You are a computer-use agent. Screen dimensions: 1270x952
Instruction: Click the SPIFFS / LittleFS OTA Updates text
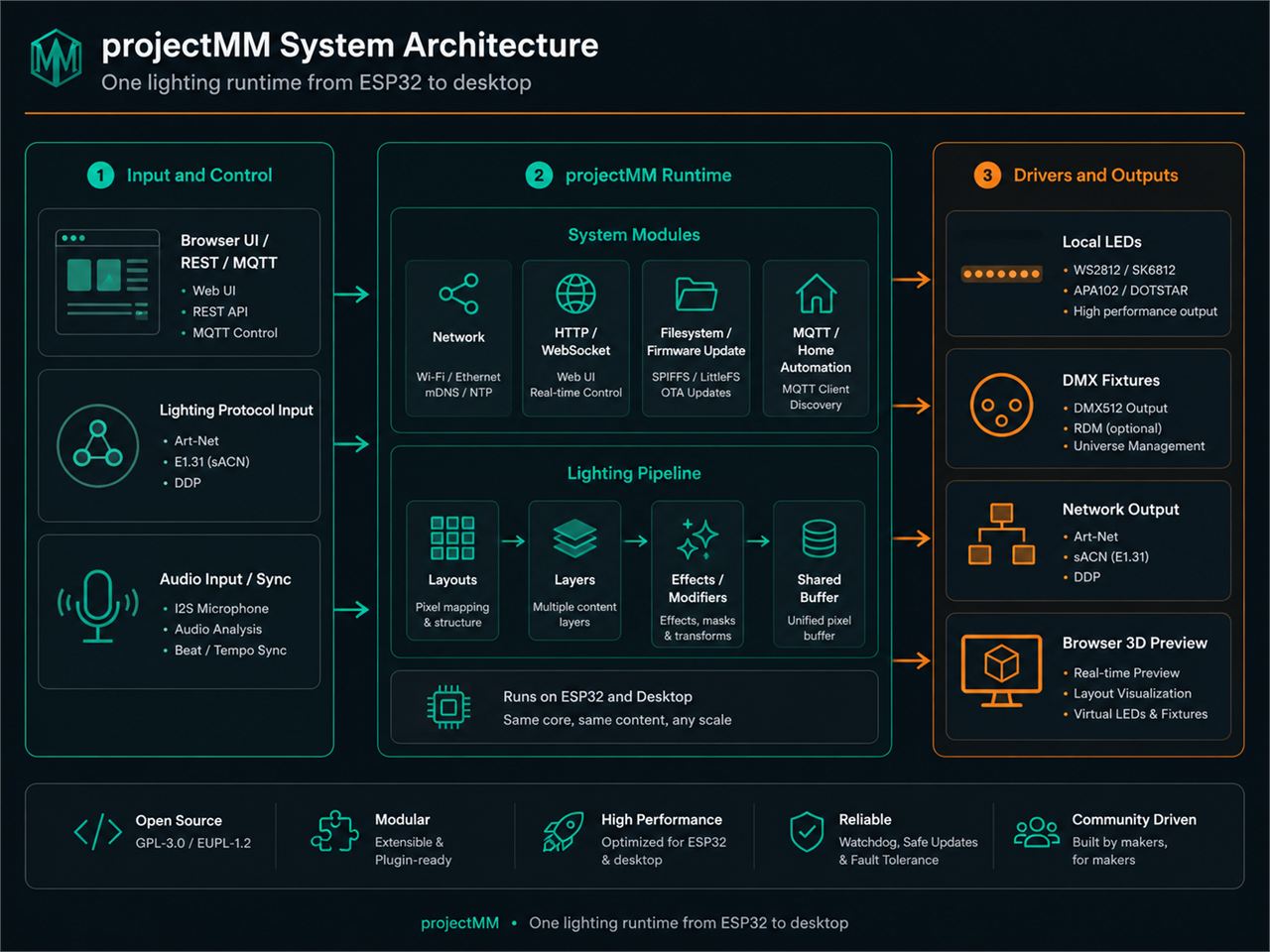696,385
